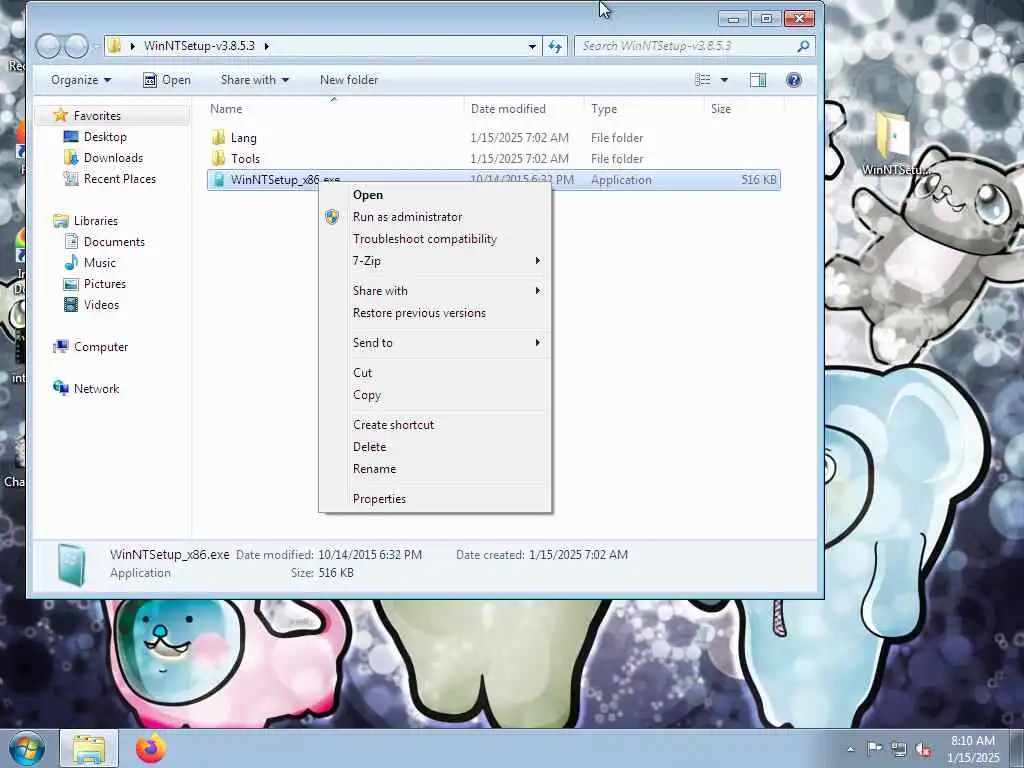The image size is (1024, 768).
Task: Open Firefox from the taskbar
Action: pos(151,748)
